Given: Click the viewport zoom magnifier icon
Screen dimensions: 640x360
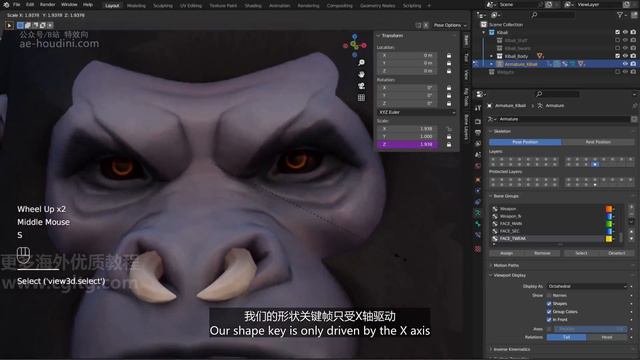Looking at the screenshot, I should [361, 62].
